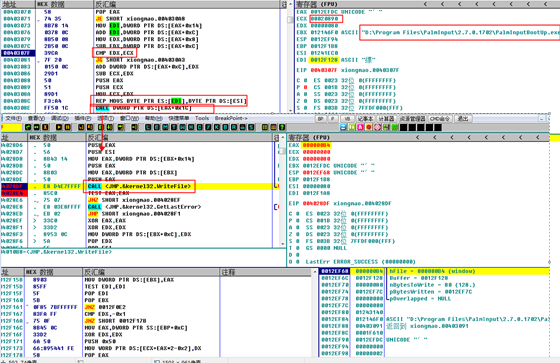Select the CMP EDX,ECX instruction row

coord(114,53)
